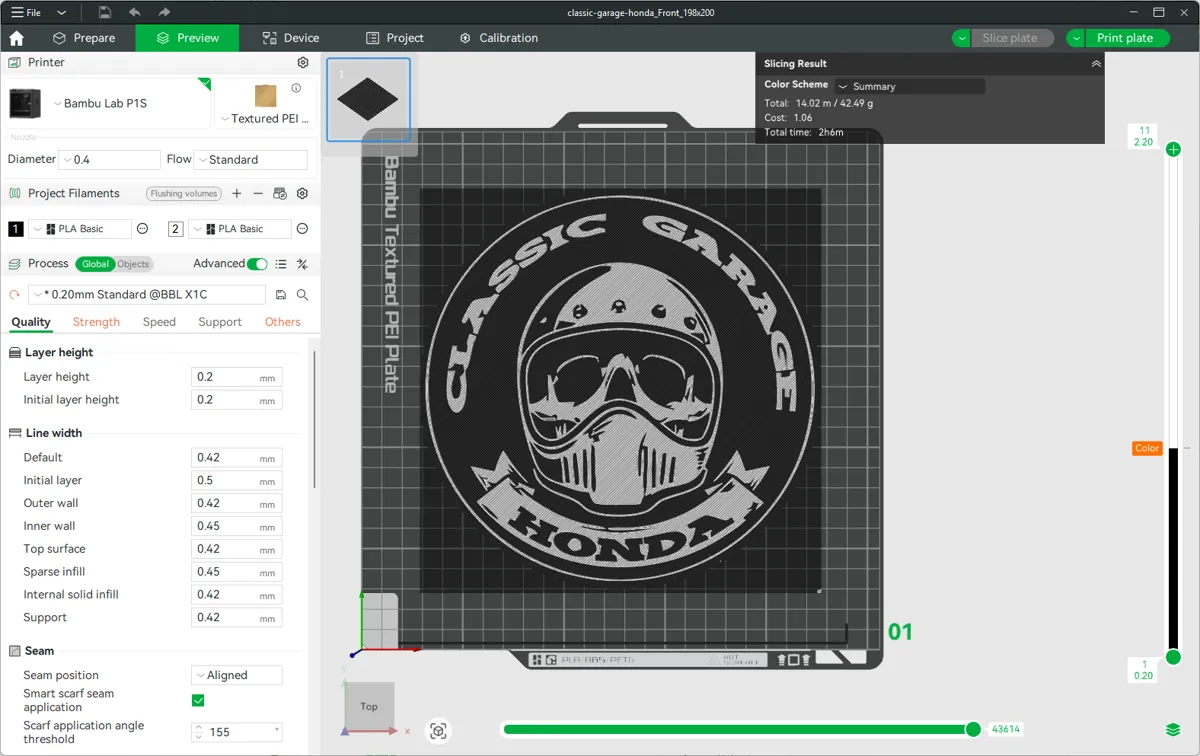
Task: Click the Slice plate button
Action: click(x=1010, y=38)
